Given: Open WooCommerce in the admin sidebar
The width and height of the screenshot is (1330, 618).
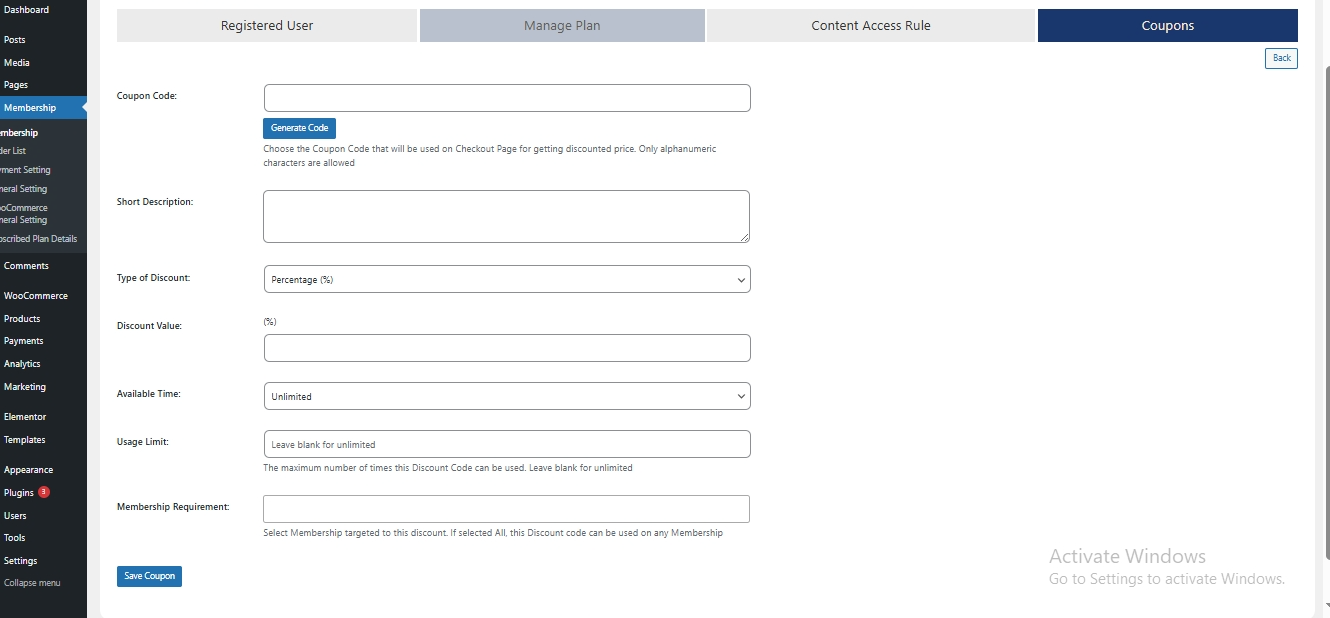Looking at the screenshot, I should [36, 296].
